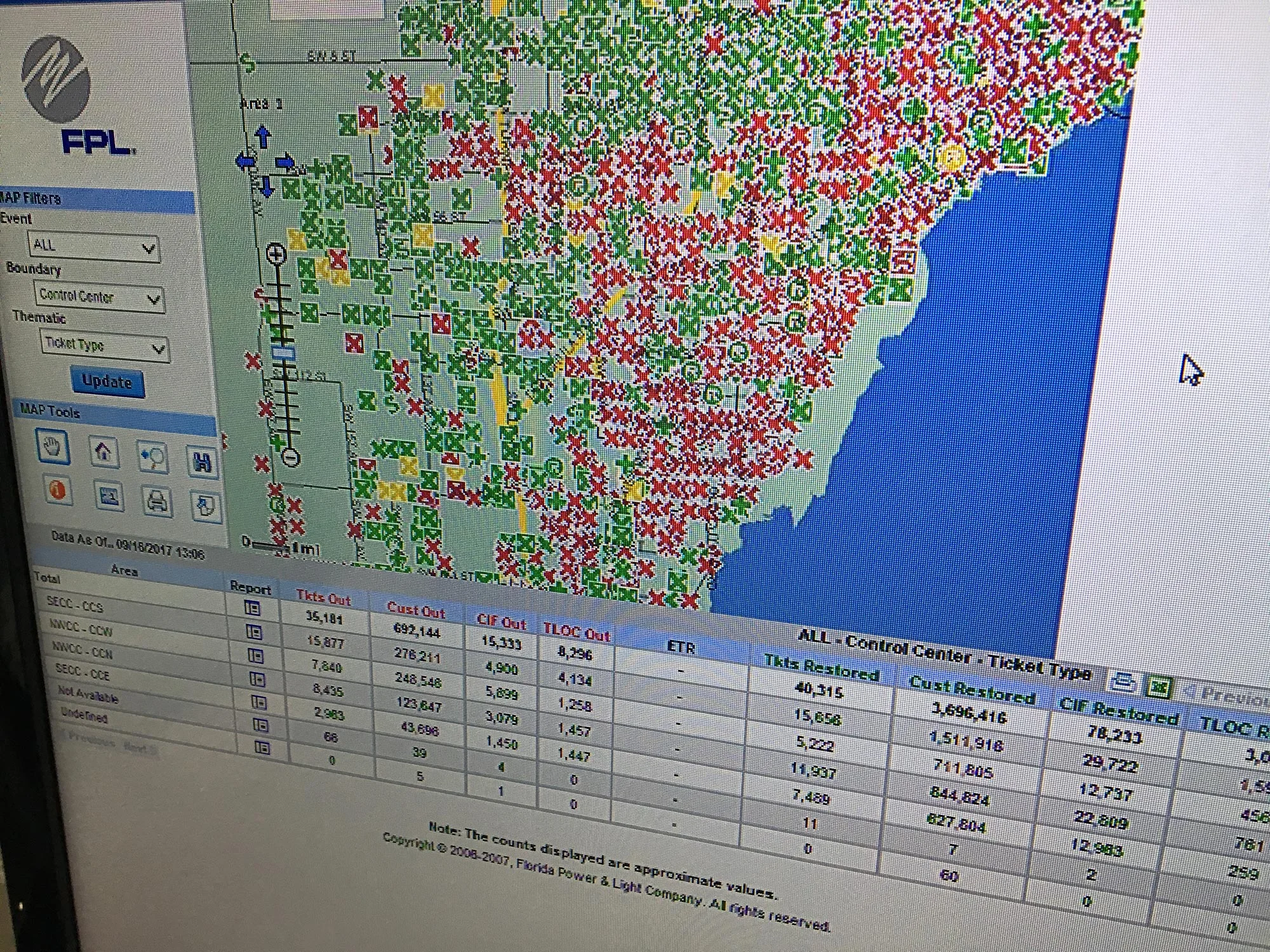Open report icon for NWCC - CCW row
Screen dimensions: 1270x952
[x=256, y=656]
